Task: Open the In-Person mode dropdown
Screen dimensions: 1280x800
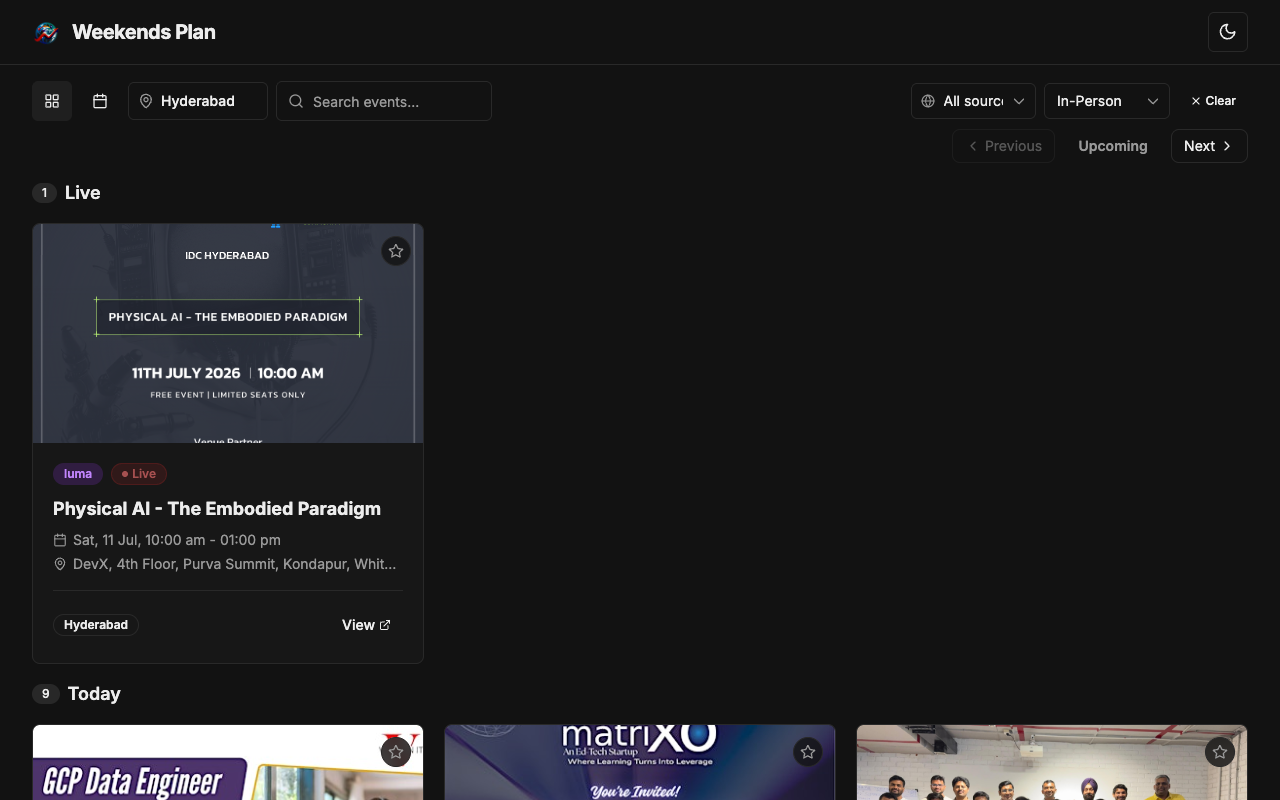Action: pyautogui.click(x=1107, y=101)
